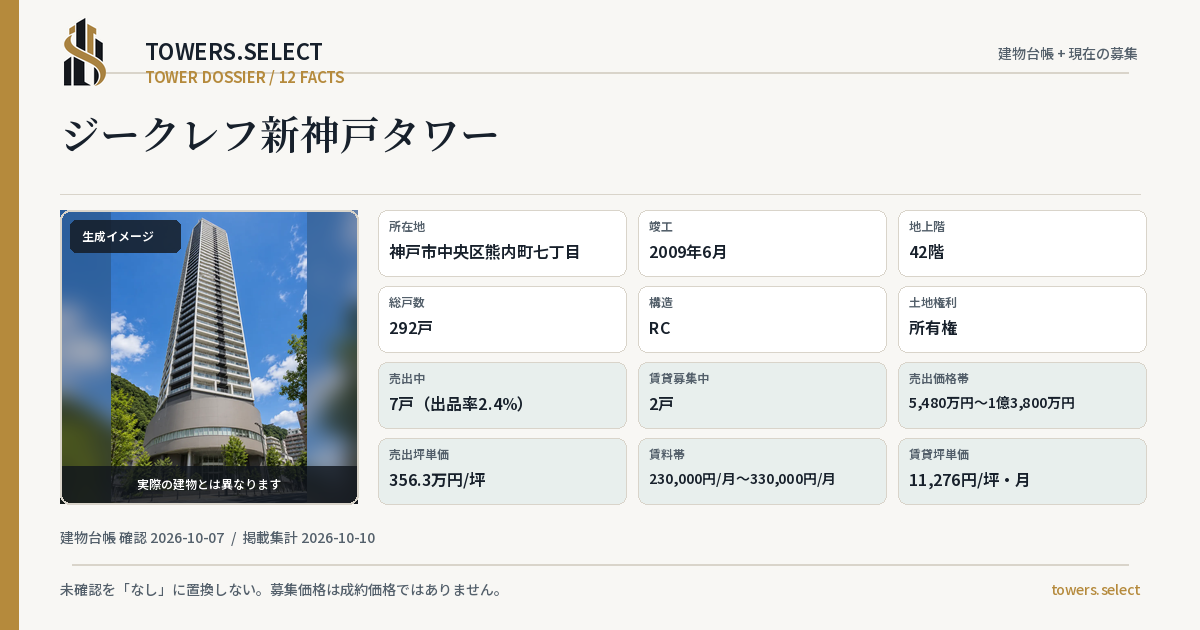This screenshot has width=1200, height=630.
Task: Click the 5,480万円〜1億3,800万円 price range
Action: click(992, 403)
